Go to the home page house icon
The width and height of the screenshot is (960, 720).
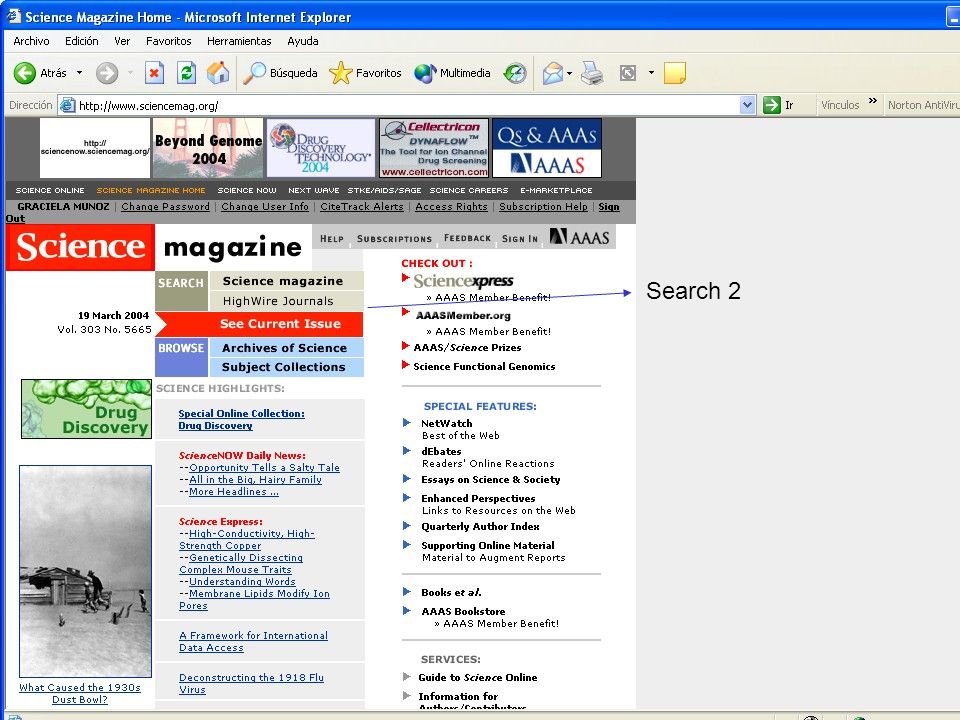click(x=218, y=73)
